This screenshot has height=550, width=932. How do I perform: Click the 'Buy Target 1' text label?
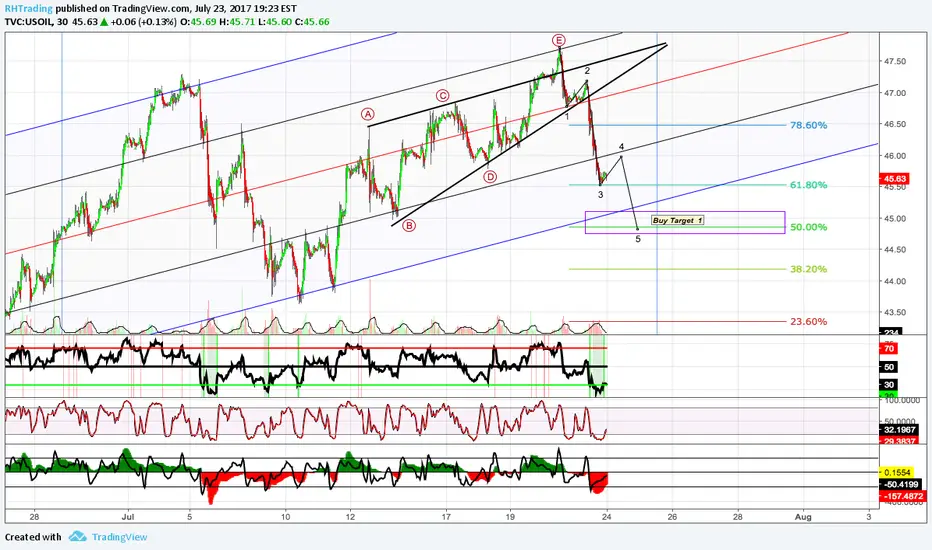(677, 220)
